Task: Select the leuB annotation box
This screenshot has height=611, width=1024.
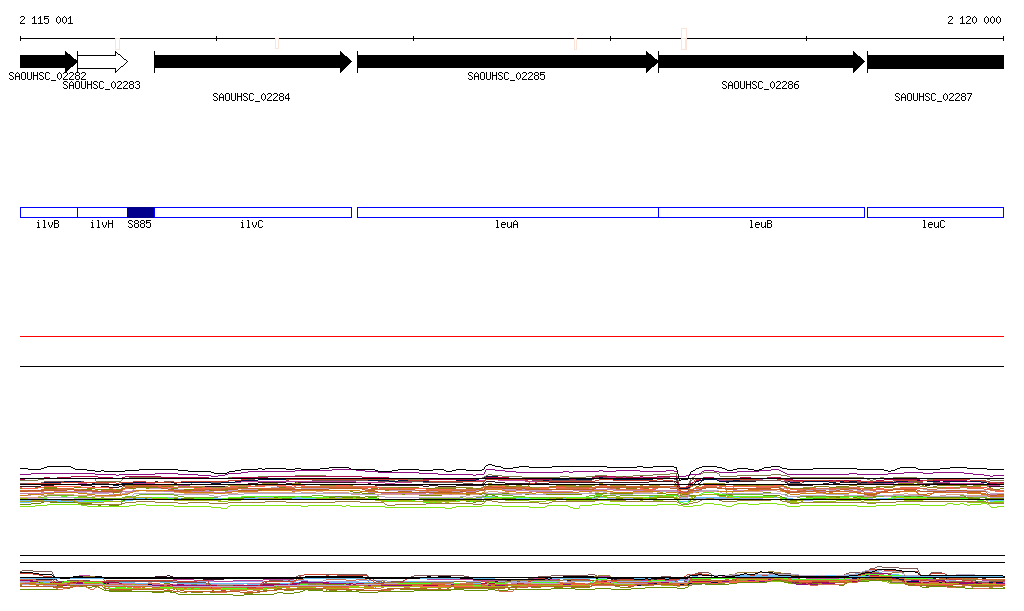Action: [761, 212]
